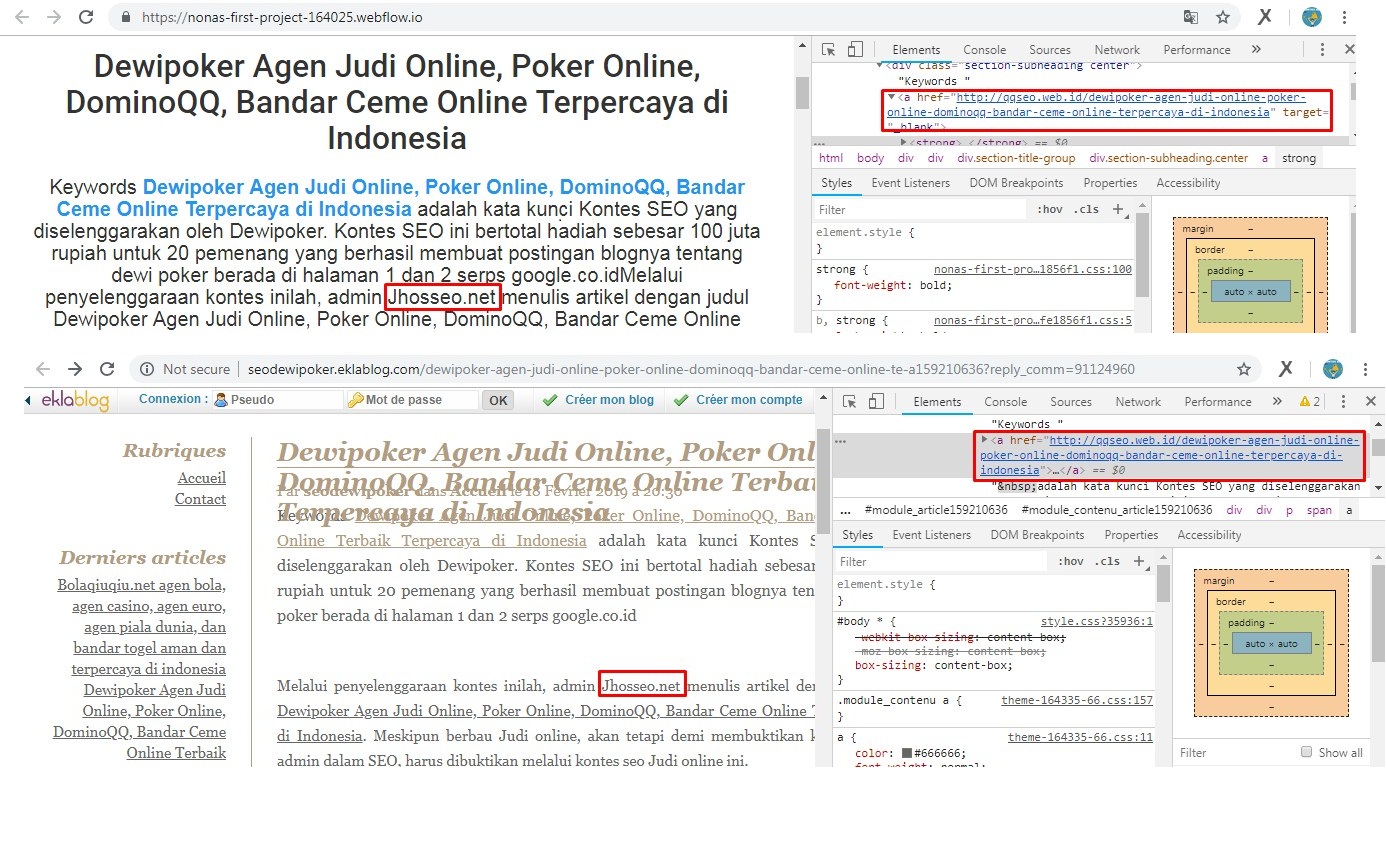Open the Accueil sidebar link
Viewport: 1386px width, 860px height.
[x=202, y=478]
